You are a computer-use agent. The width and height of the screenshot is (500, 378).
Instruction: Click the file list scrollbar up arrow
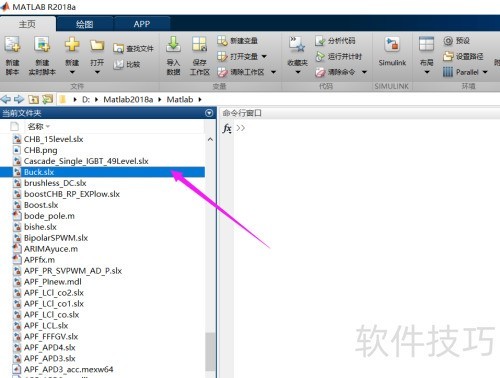click(x=210, y=140)
